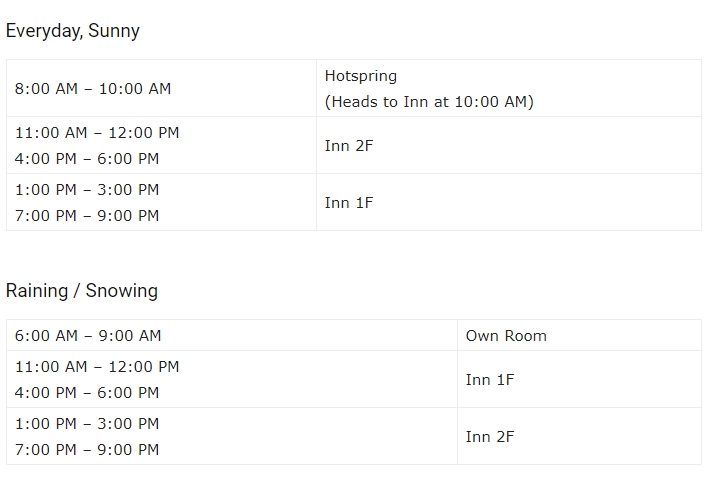Select 7:00 PM – 9:00 PM in Sunny table
Screen dimensions: 709x483
(x=87, y=216)
